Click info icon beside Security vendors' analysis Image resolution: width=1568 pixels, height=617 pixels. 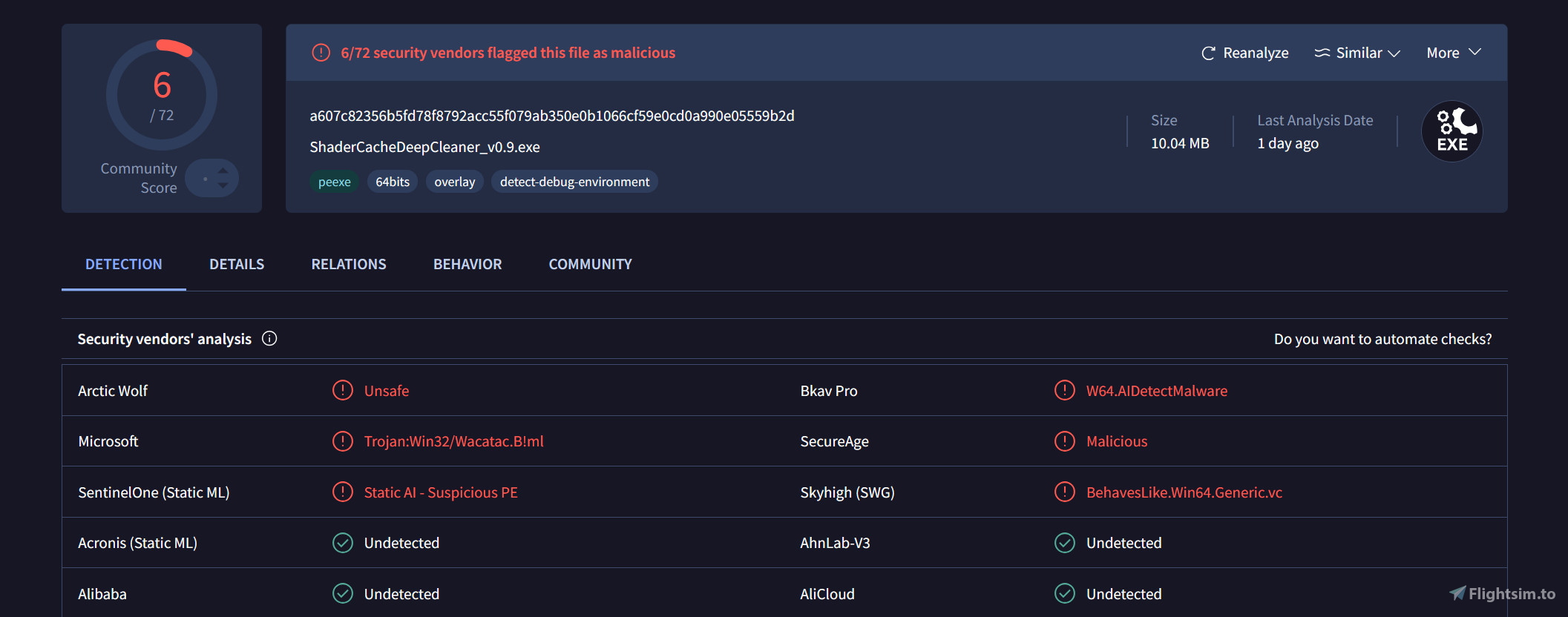pos(269,339)
